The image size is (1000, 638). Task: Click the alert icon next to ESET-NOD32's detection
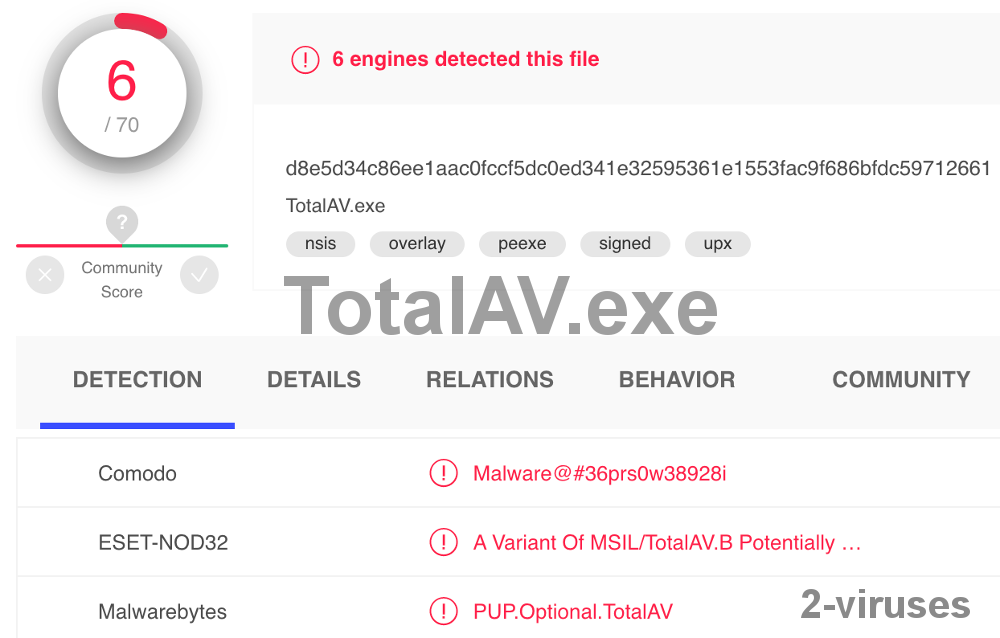tap(444, 542)
